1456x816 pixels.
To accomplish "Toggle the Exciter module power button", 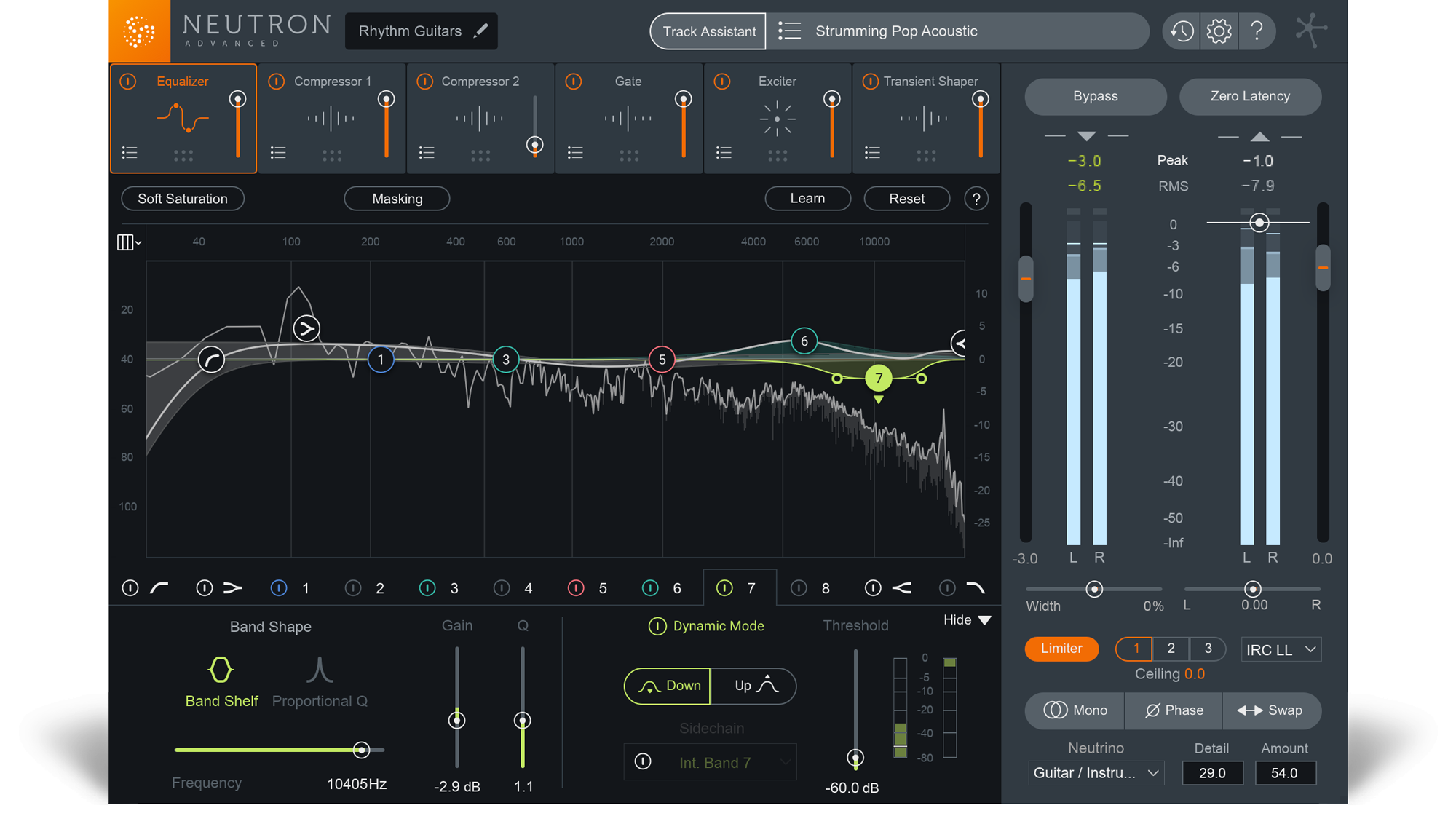I will (722, 82).
